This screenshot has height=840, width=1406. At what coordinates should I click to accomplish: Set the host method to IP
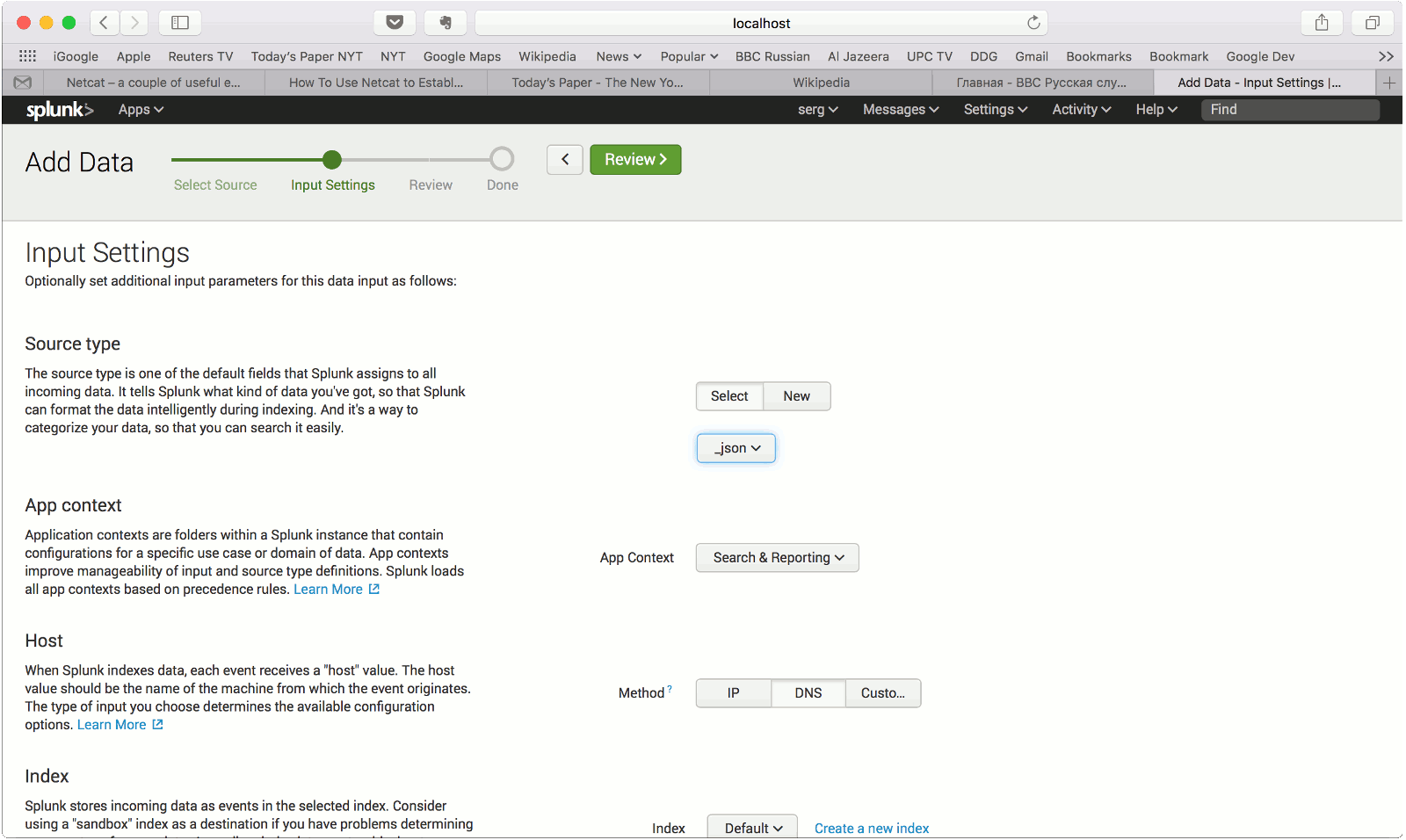coord(734,693)
